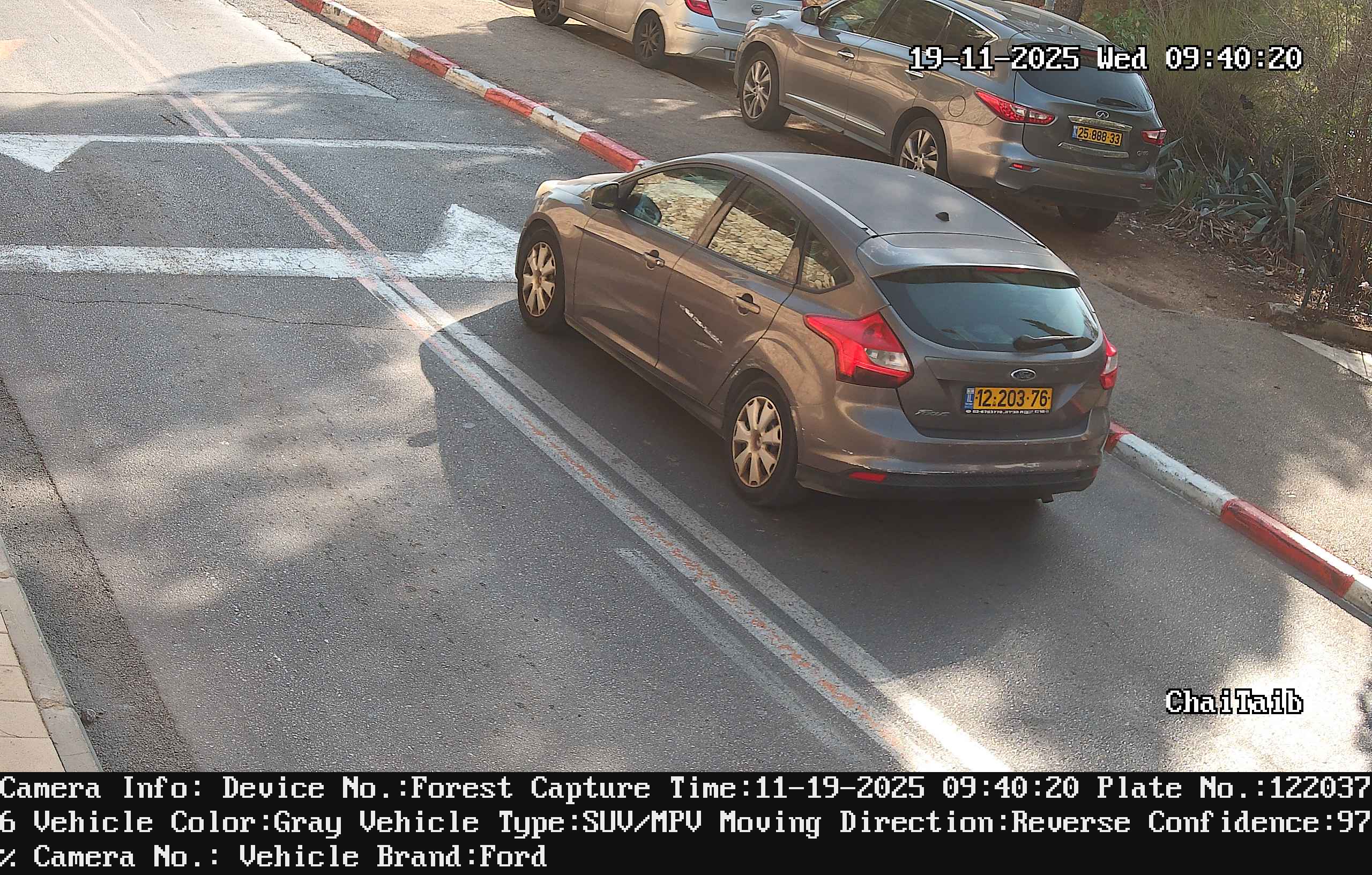Click the Ford's driver side mirror

pos(605,196)
